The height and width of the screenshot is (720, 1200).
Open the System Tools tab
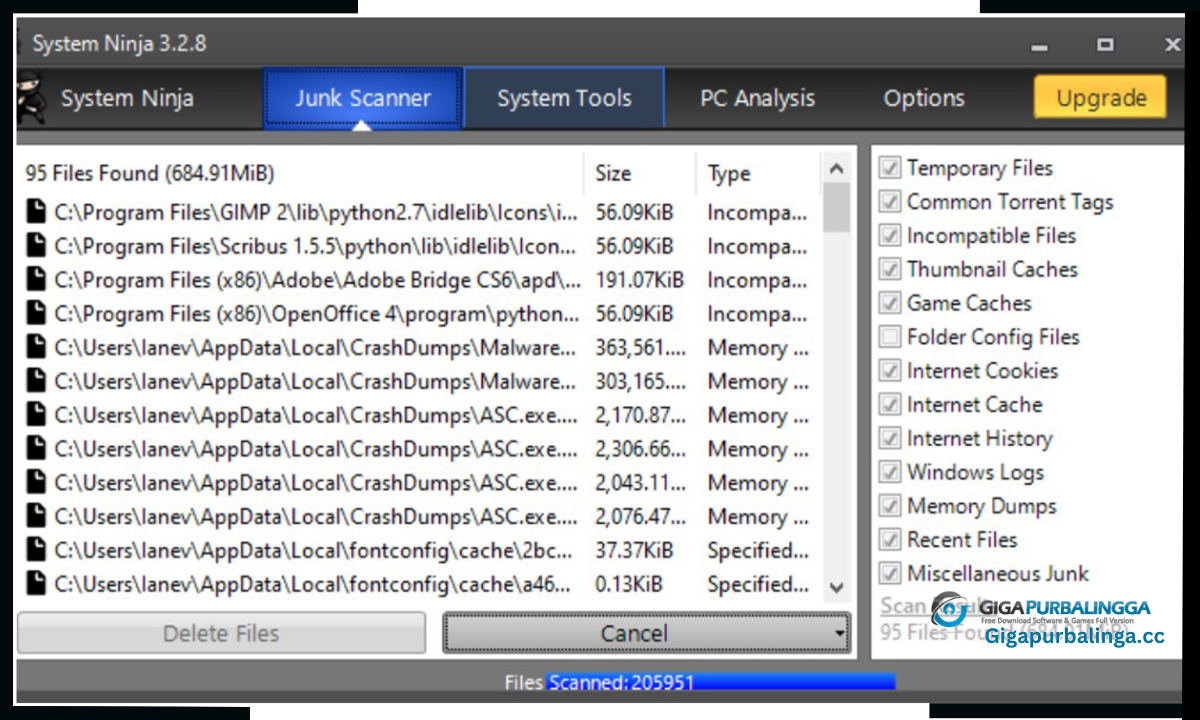564,99
